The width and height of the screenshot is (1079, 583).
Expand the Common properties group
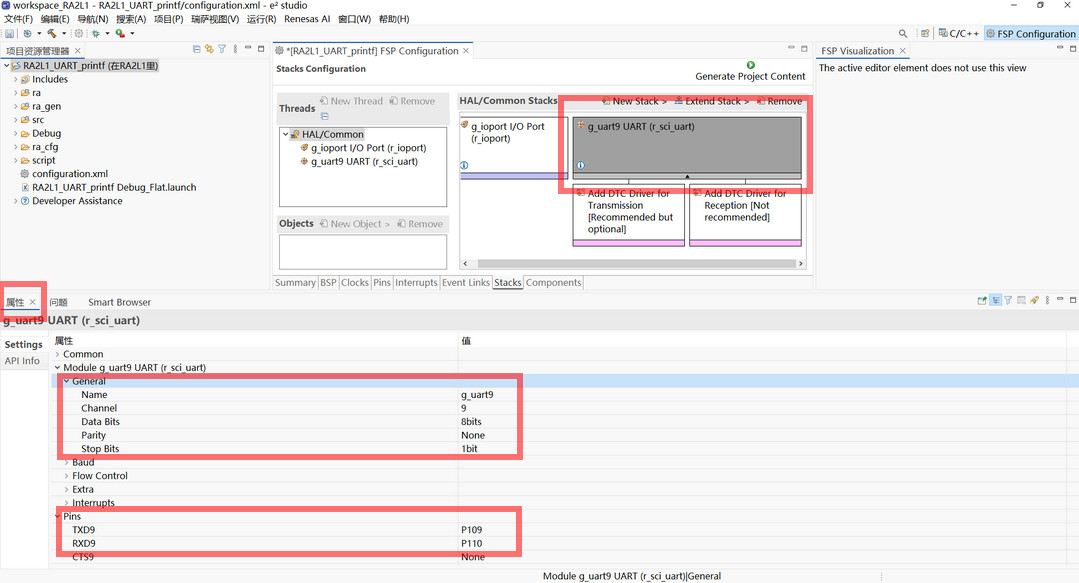pyautogui.click(x=58, y=354)
